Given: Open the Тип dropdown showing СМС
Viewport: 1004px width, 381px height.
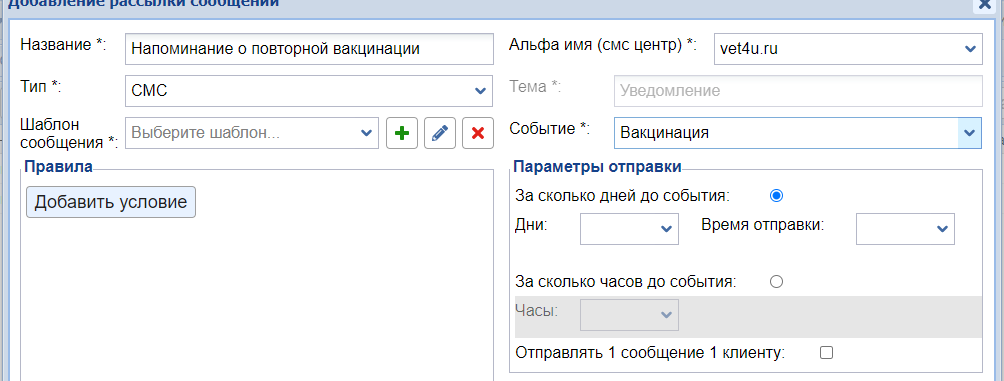Looking at the screenshot, I should pyautogui.click(x=309, y=91).
